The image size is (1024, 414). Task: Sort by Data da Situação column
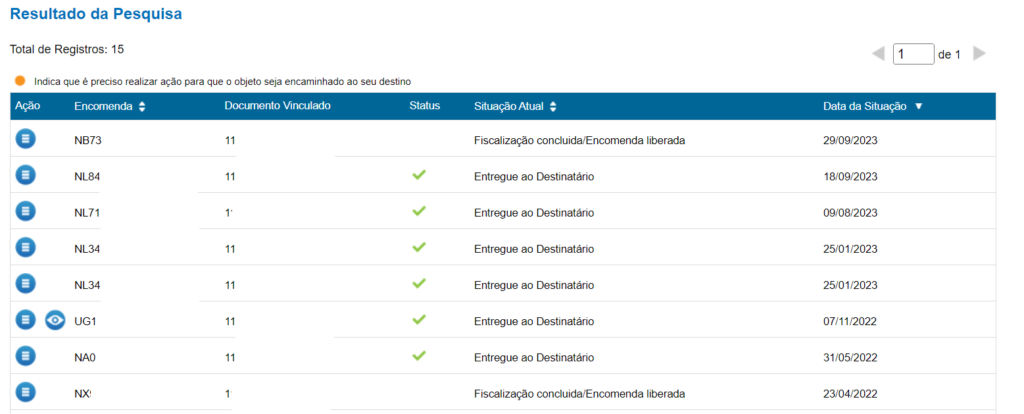(918, 106)
